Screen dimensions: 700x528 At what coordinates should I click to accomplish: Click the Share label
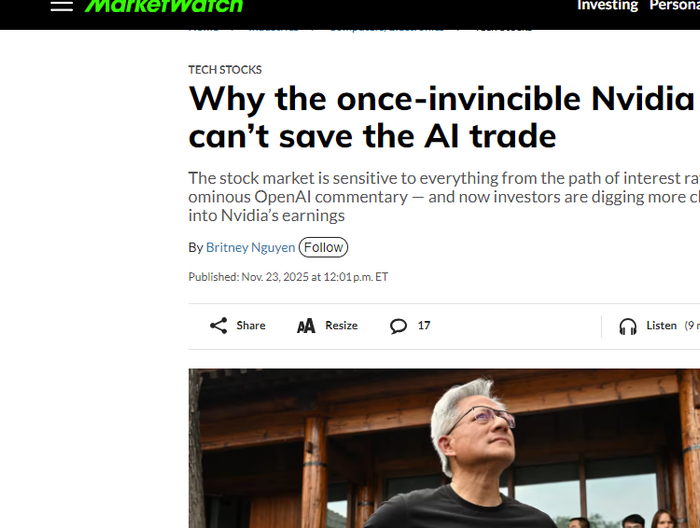coord(251,326)
